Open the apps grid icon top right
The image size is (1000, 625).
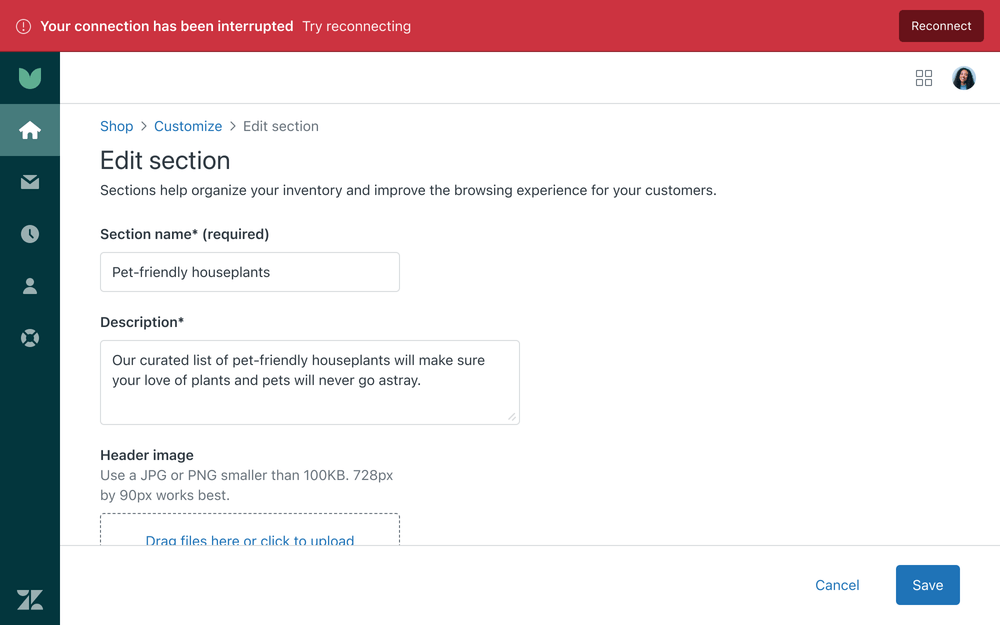point(923,77)
